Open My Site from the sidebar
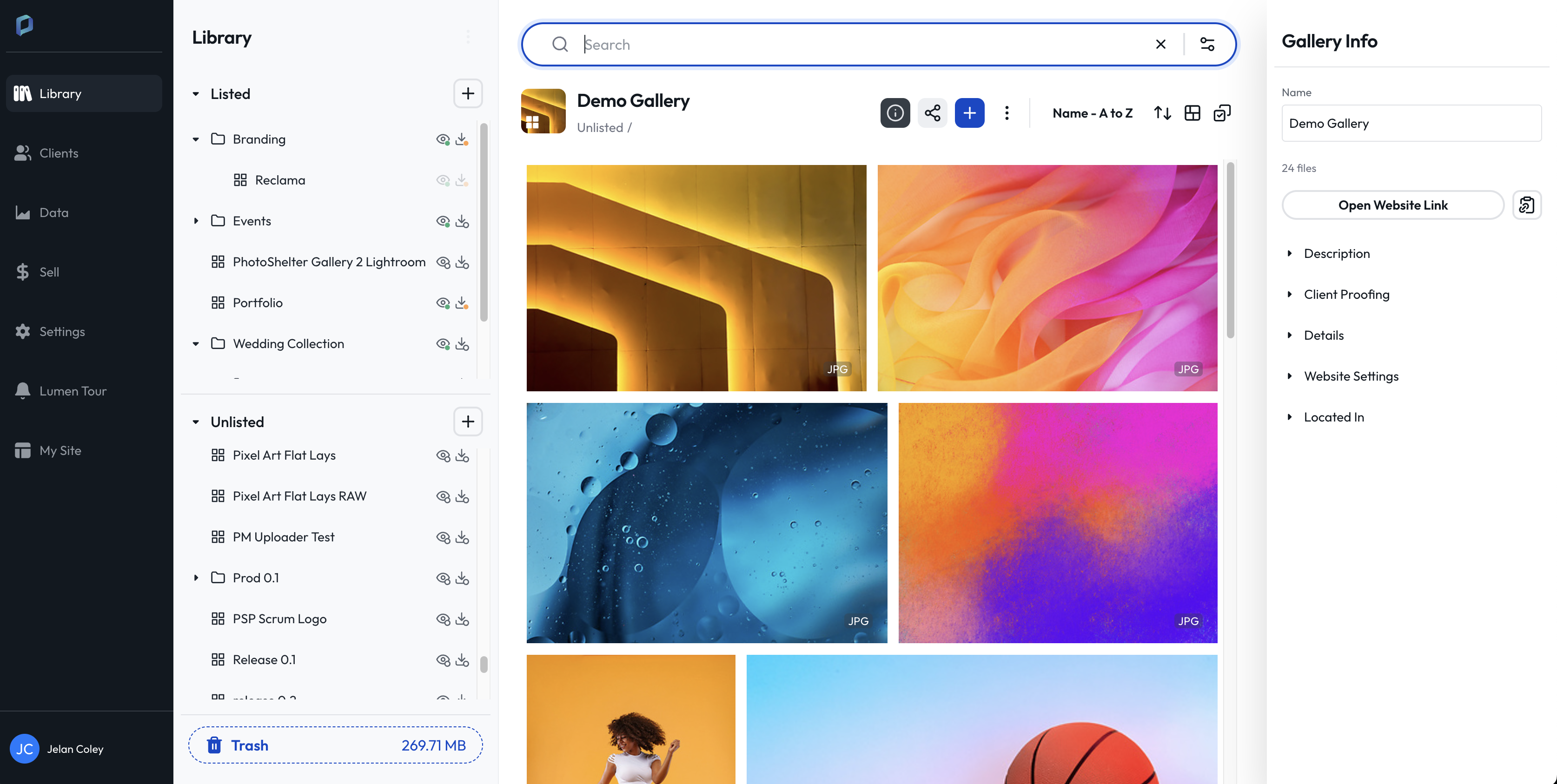Viewport: 1557px width, 784px height. [84, 451]
